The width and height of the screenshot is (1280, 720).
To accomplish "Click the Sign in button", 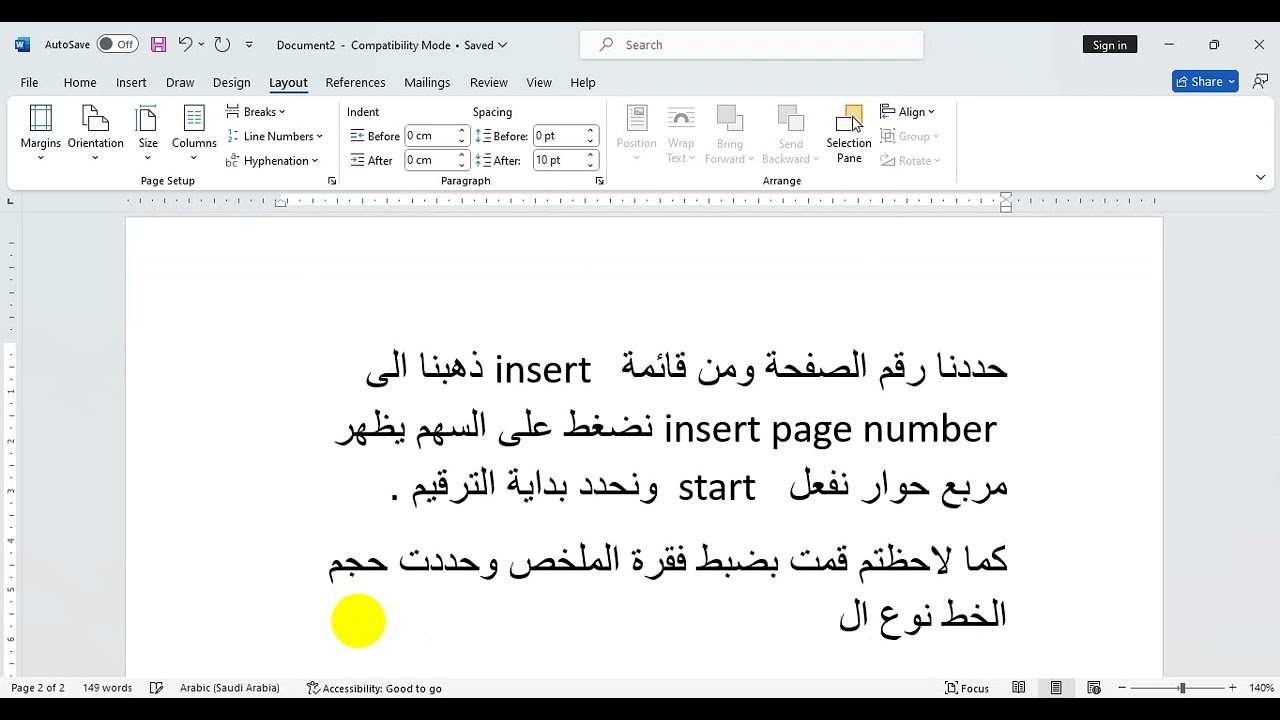I will pyautogui.click(x=1109, y=45).
